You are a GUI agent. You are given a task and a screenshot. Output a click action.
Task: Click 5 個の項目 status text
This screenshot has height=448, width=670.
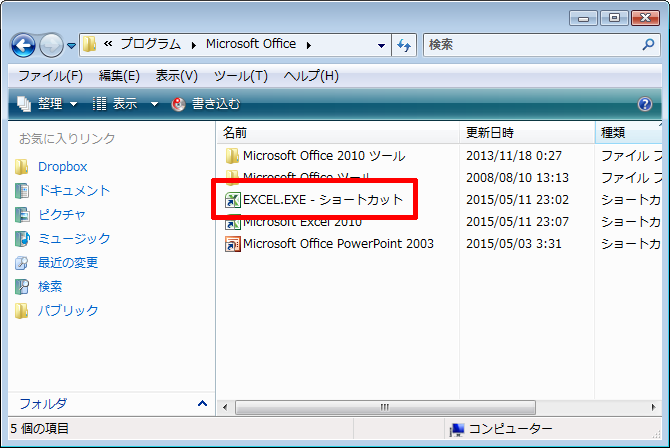39,428
